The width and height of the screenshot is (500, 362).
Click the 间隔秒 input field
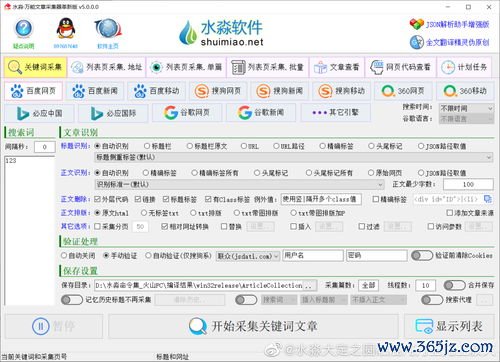(x=45, y=147)
